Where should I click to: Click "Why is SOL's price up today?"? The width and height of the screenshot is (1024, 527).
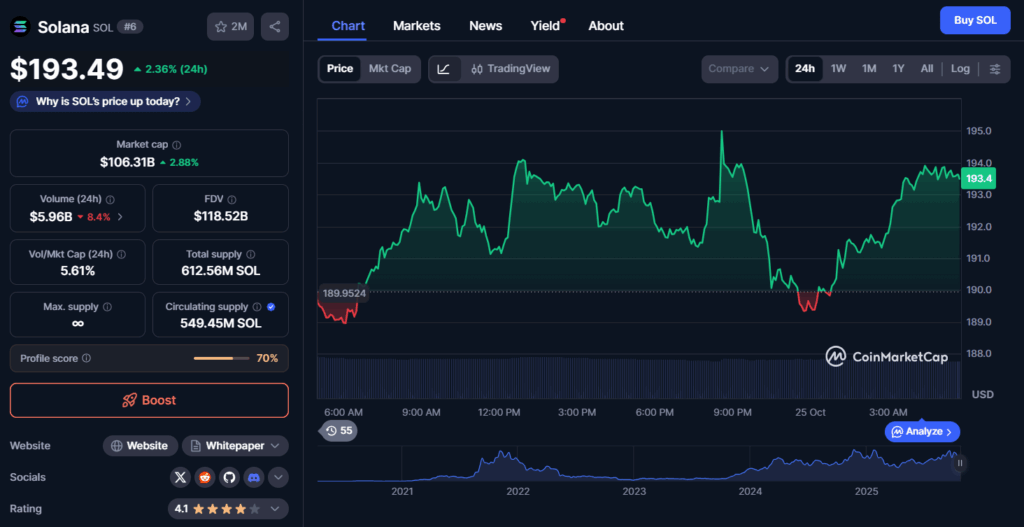click(105, 101)
